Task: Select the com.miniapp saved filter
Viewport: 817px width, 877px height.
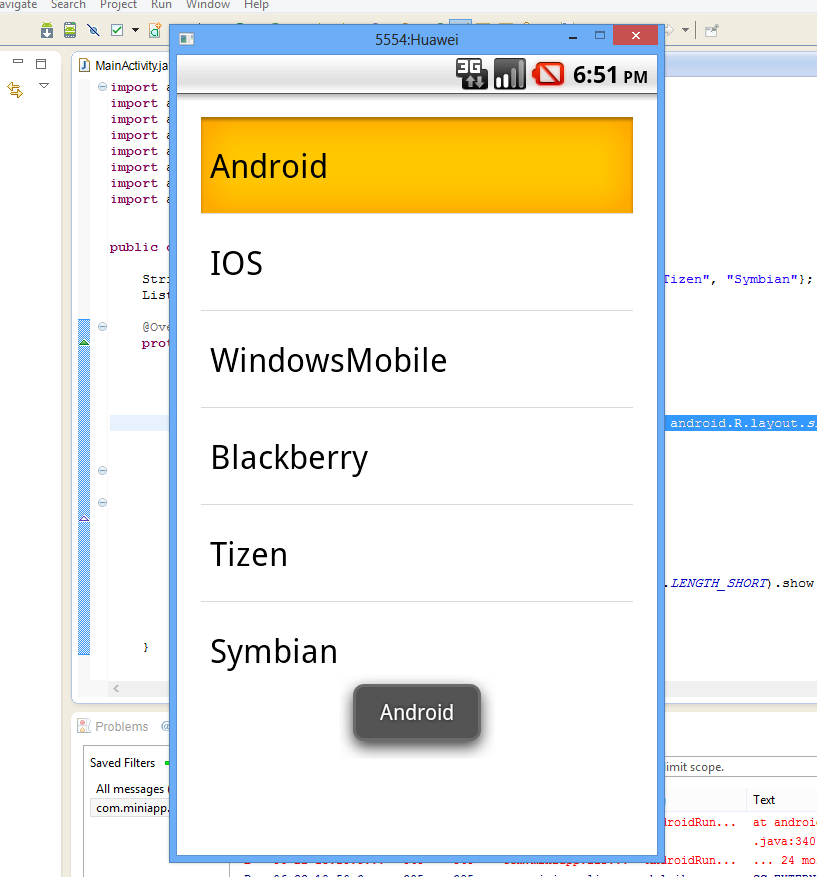Action: point(130,808)
